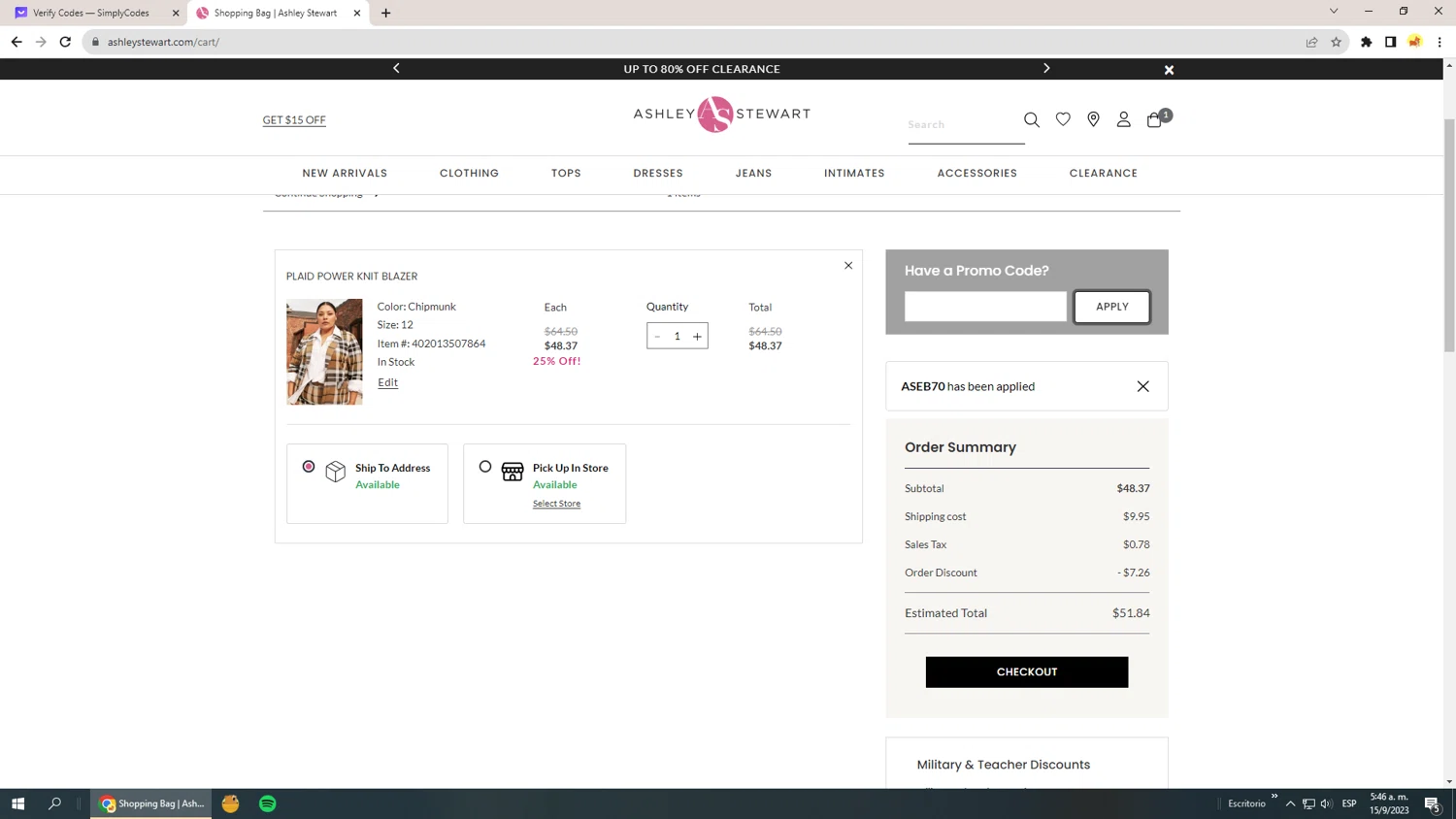Open the tab search dropdown arrow
The width and height of the screenshot is (1456, 819).
pos(1334,11)
